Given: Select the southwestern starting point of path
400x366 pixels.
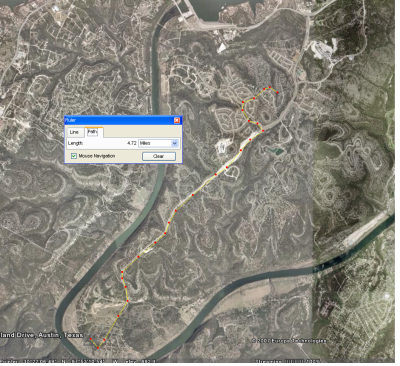Looking at the screenshot, I should [x=91, y=339].
